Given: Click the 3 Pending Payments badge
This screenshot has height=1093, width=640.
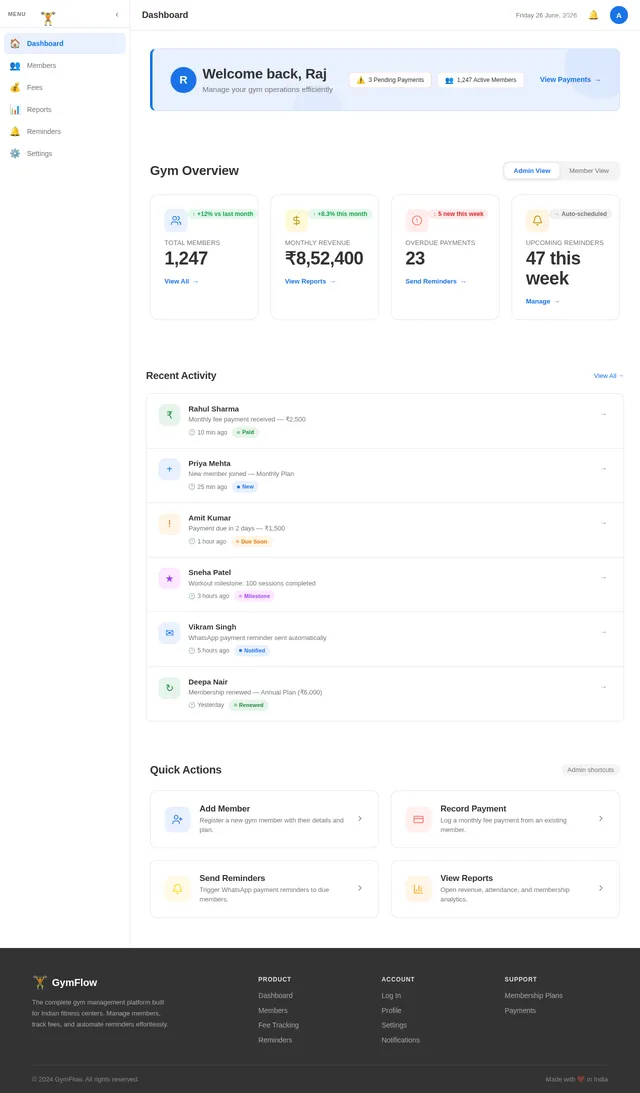Looking at the screenshot, I should [390, 80].
